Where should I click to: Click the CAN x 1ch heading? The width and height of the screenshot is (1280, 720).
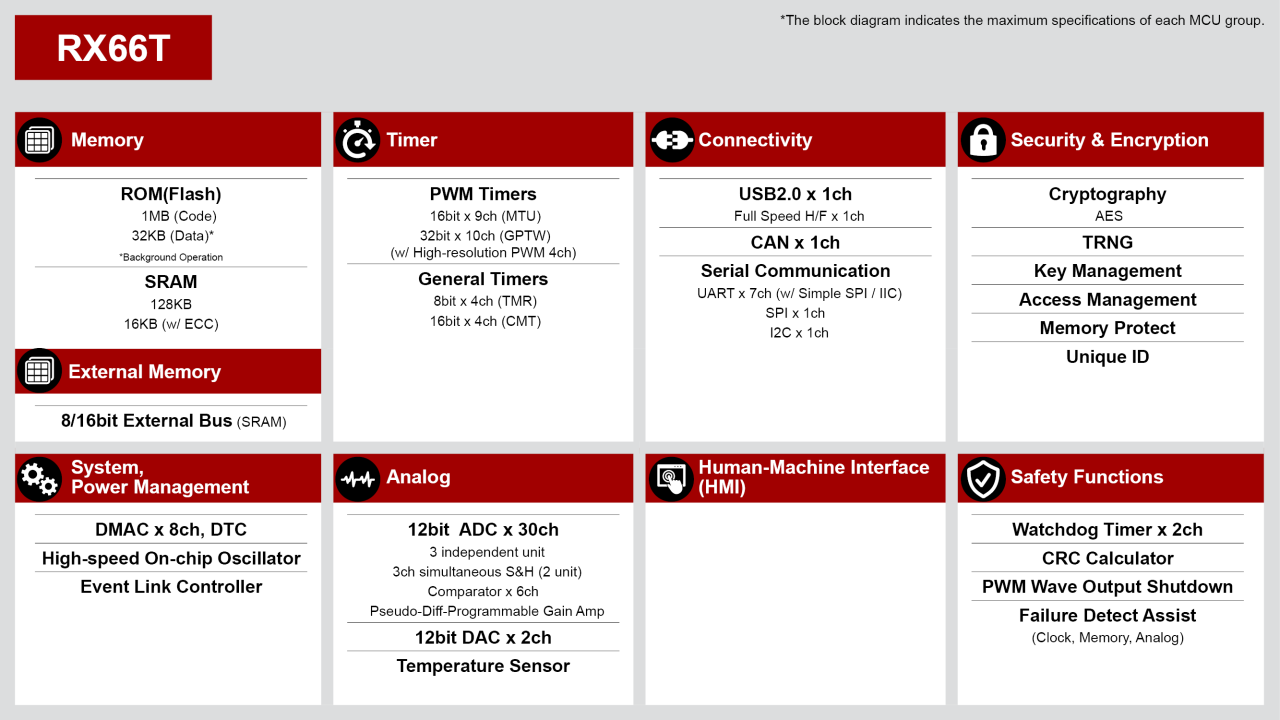coord(795,242)
